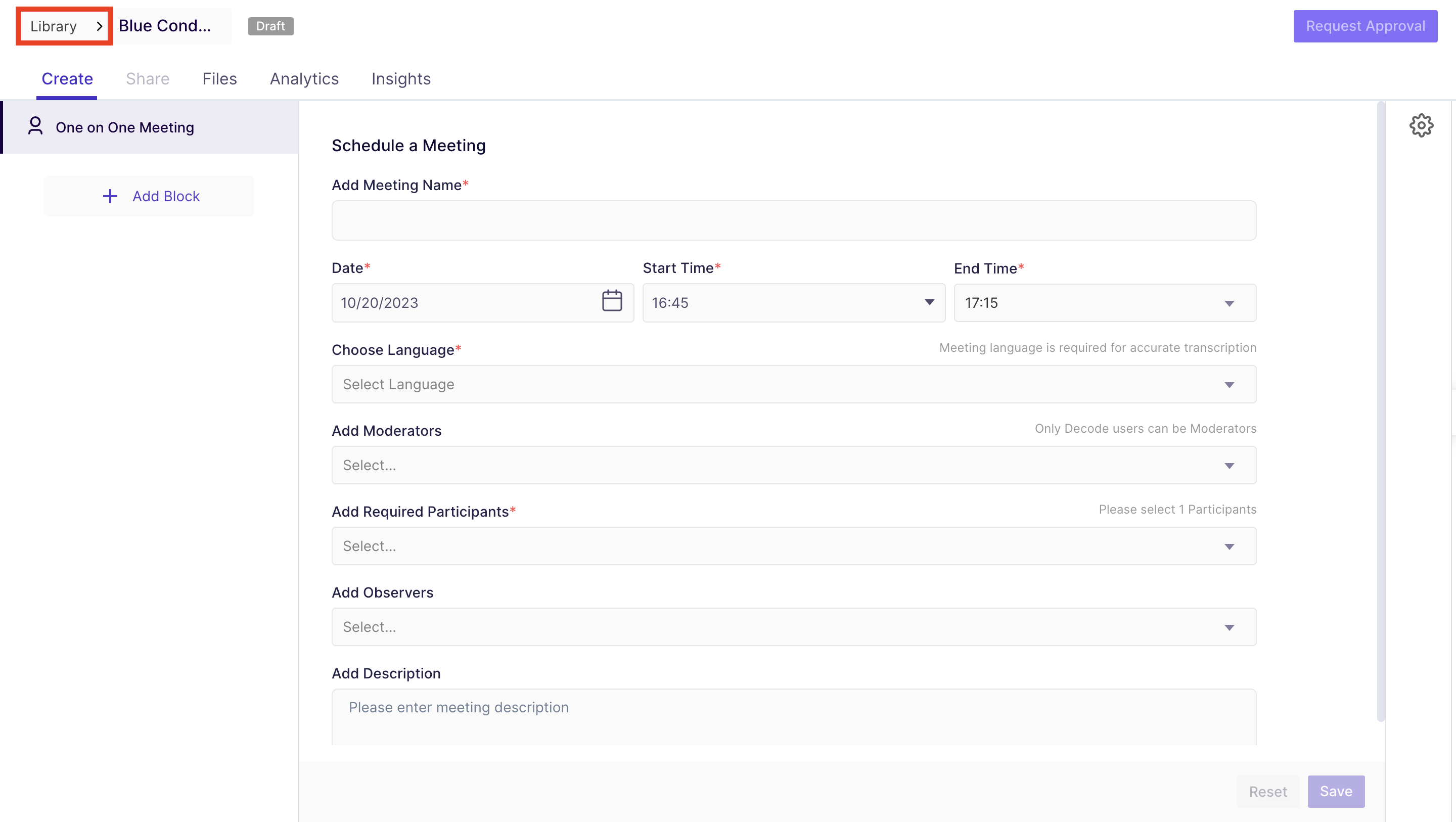Click the breadcrumb chevron after Library
Screen dimensions: 1456x822
pyautogui.click(x=99, y=26)
